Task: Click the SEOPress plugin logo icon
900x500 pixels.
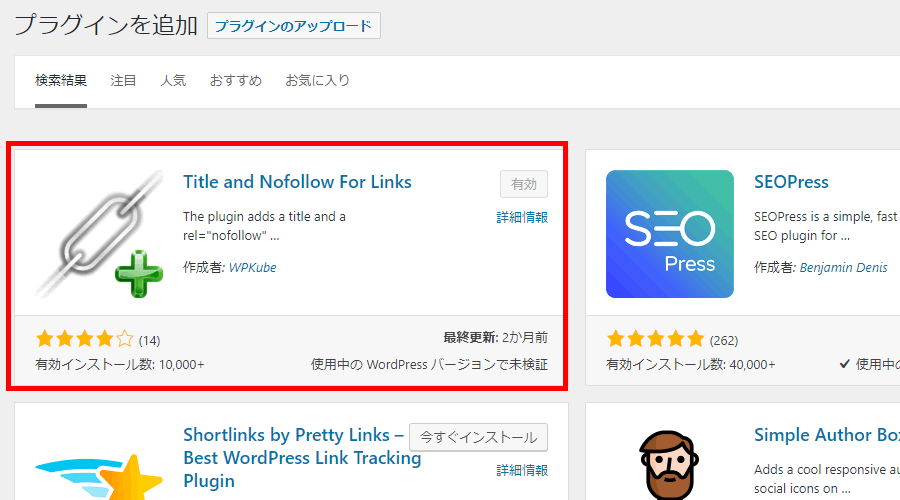Action: tap(670, 234)
